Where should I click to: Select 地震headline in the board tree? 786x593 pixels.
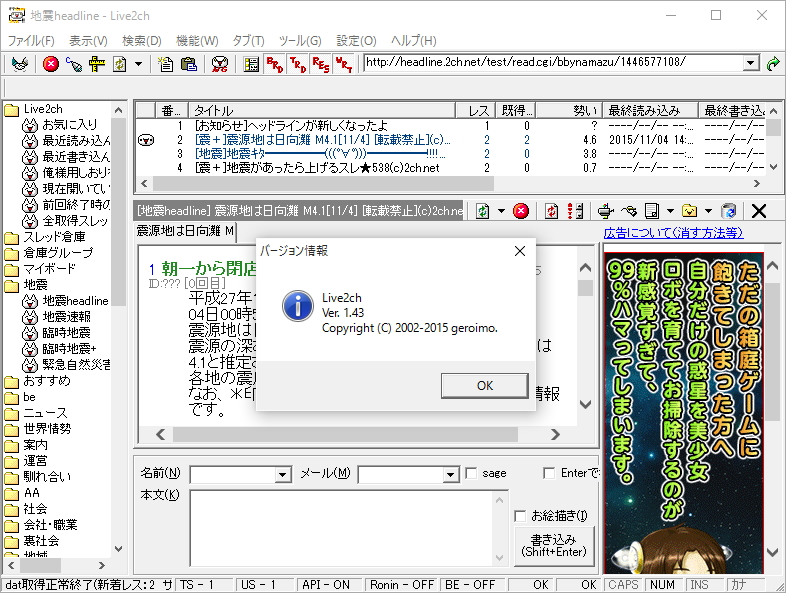coord(75,301)
